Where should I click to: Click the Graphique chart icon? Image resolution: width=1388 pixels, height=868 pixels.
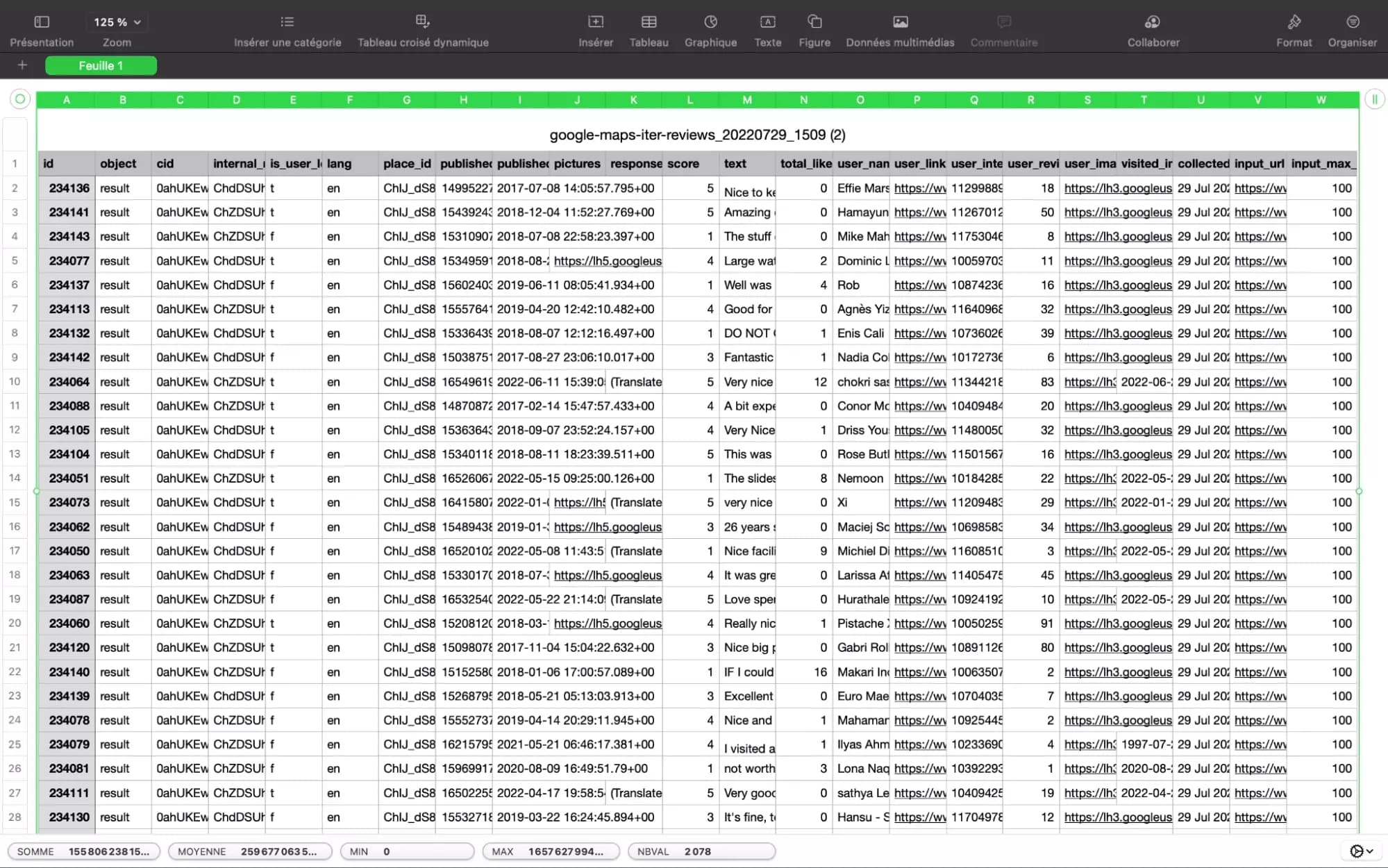(x=710, y=22)
